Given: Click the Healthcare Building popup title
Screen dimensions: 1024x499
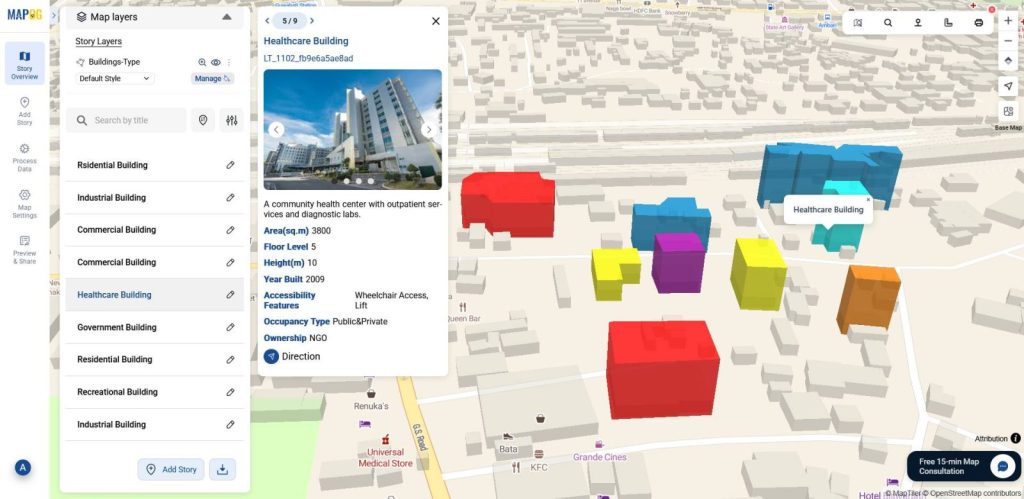Looking at the screenshot, I should point(306,41).
